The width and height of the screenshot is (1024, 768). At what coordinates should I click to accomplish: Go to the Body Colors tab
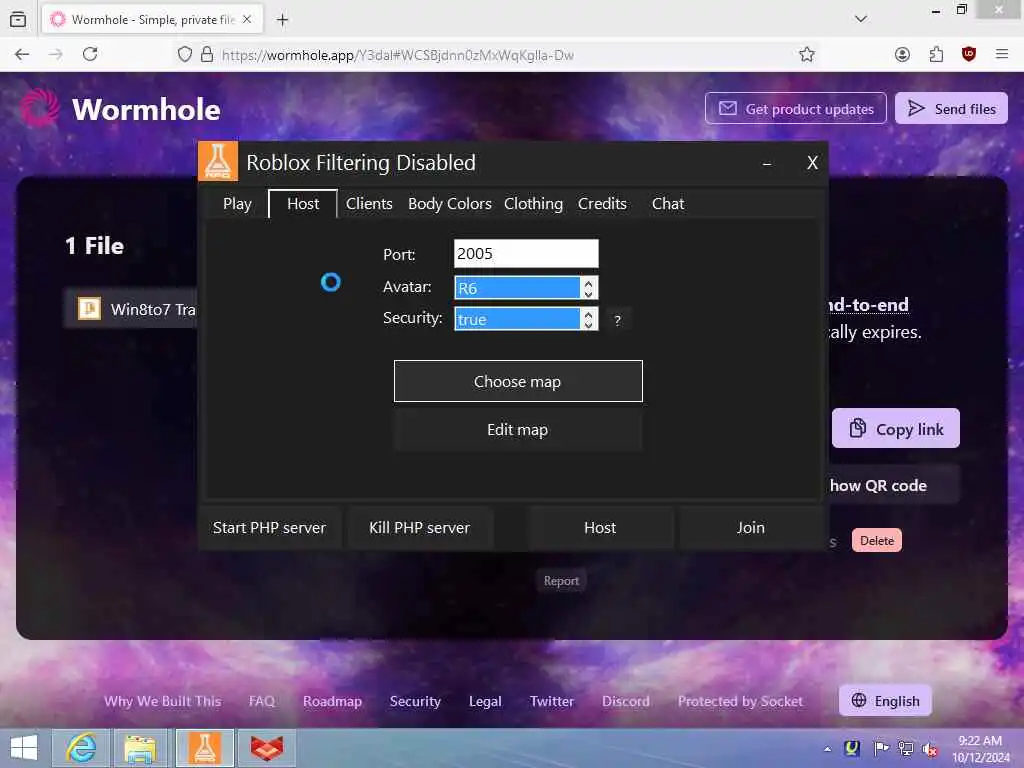(450, 204)
